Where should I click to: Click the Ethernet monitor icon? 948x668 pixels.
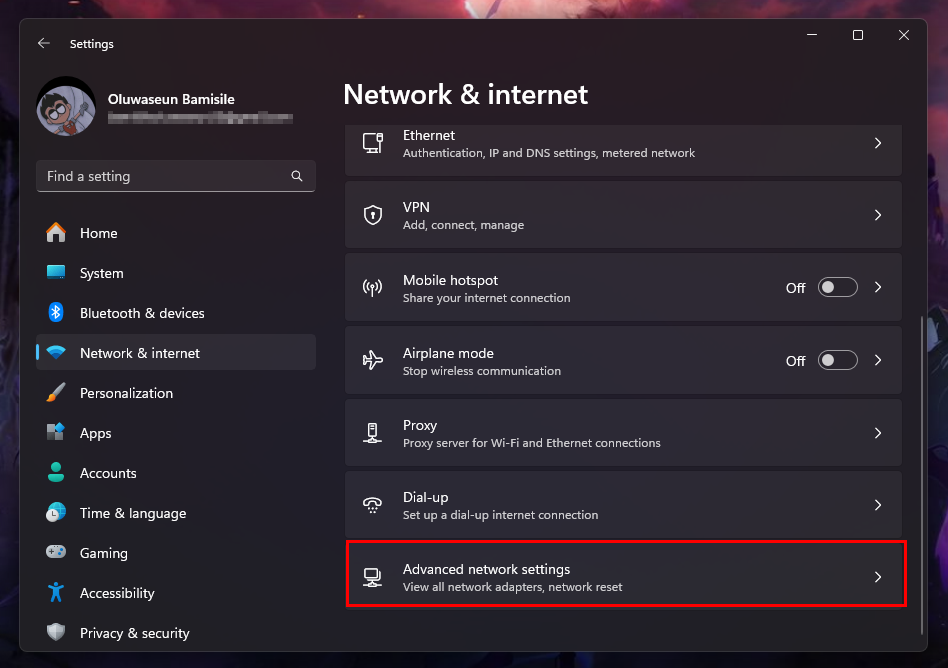point(373,143)
